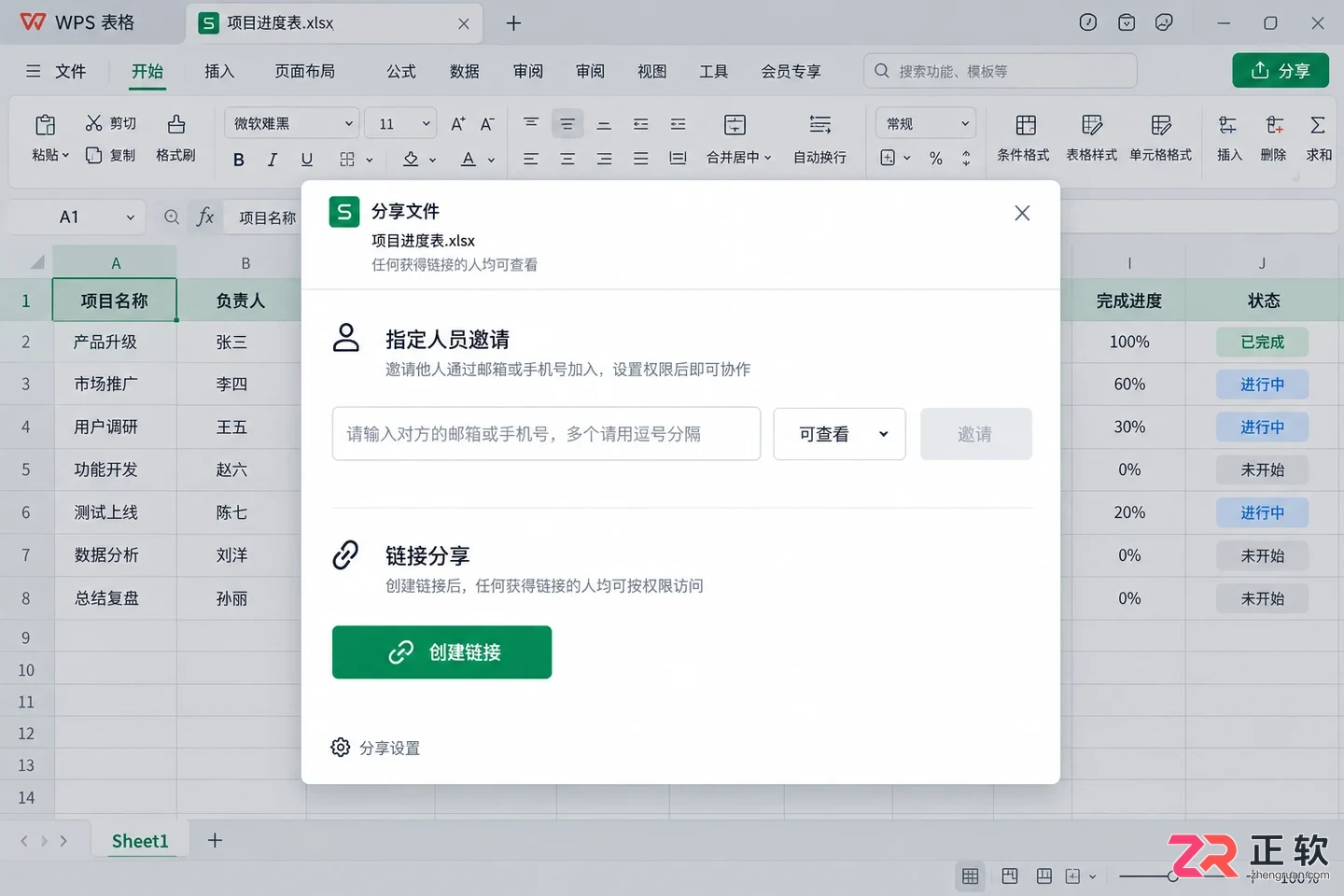The height and width of the screenshot is (896, 1344).
Task: Expand the 常规 number format dropdown
Action: (926, 123)
